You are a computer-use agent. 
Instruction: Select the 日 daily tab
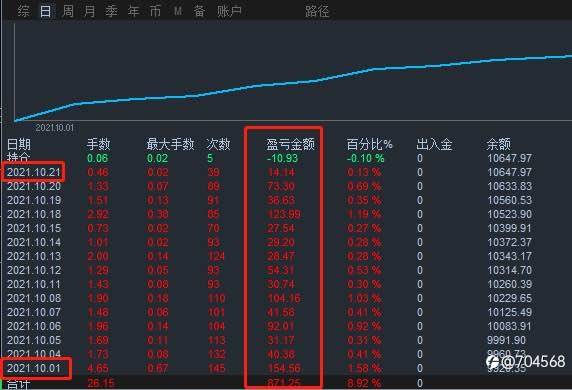(46, 11)
